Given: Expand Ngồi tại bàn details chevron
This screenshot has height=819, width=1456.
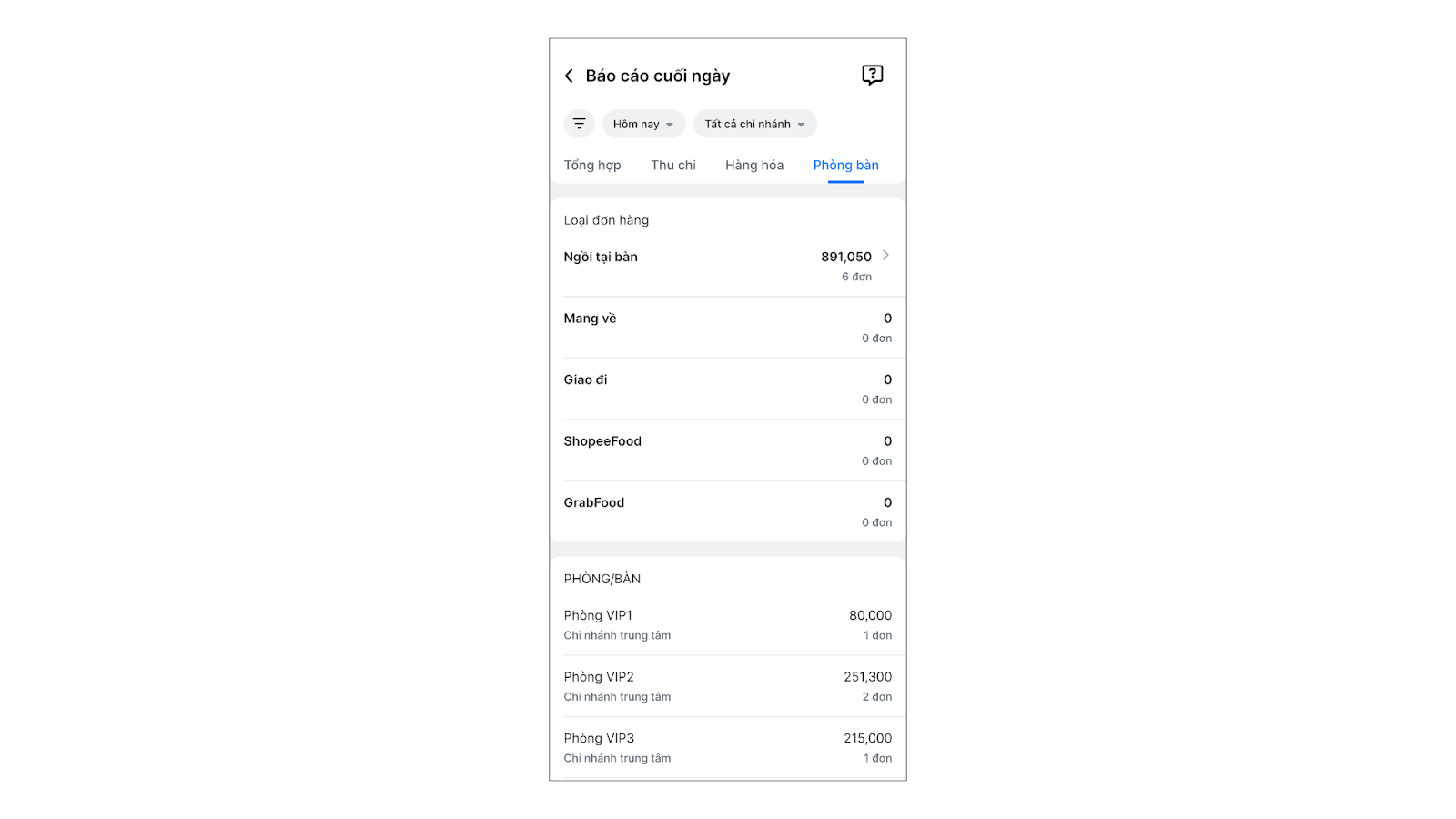Looking at the screenshot, I should coord(885,256).
